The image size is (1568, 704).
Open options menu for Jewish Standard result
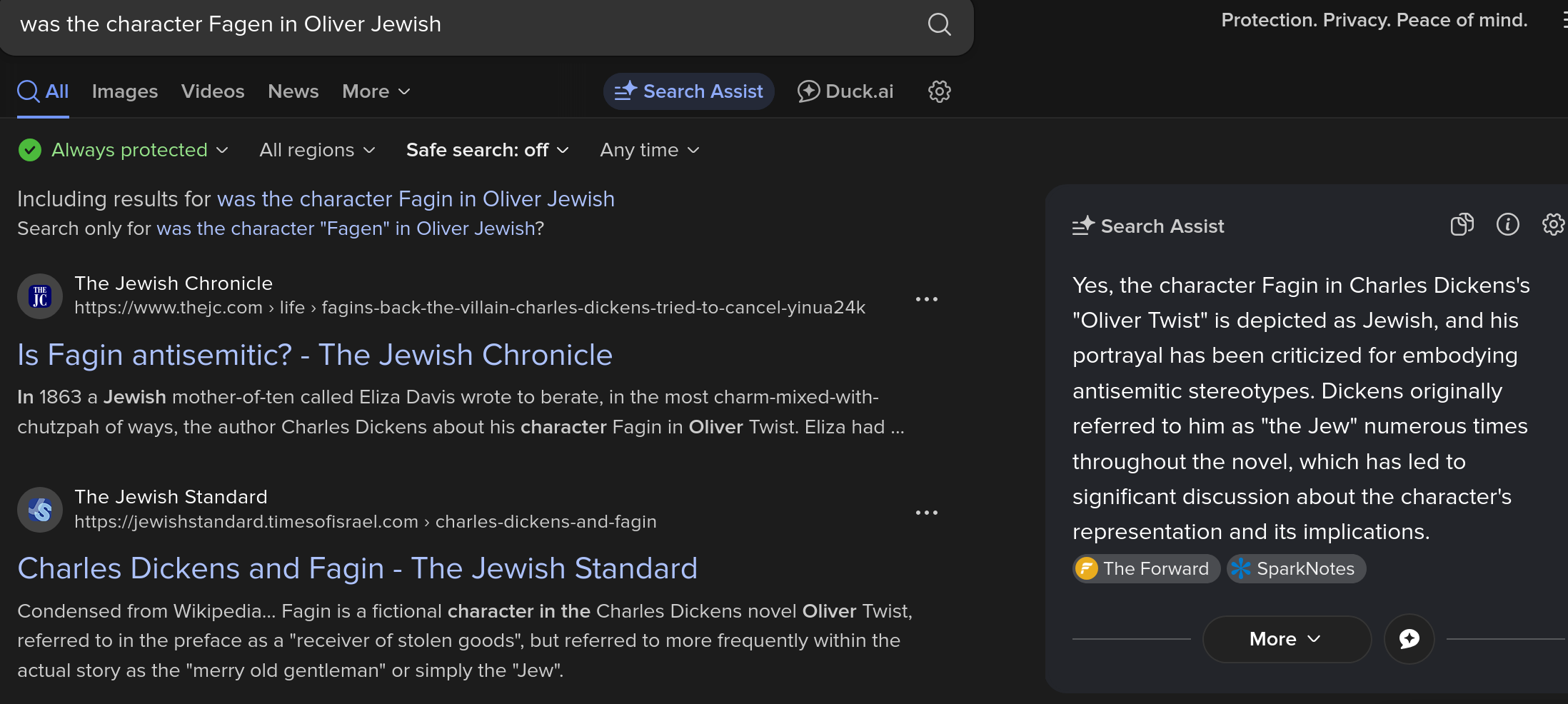tap(926, 513)
